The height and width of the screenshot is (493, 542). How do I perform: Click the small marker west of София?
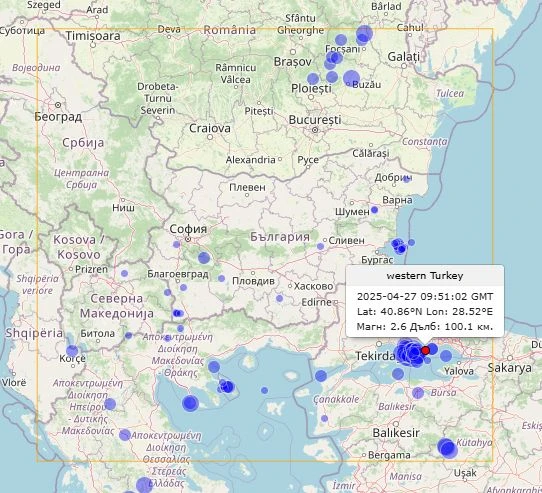click(176, 244)
